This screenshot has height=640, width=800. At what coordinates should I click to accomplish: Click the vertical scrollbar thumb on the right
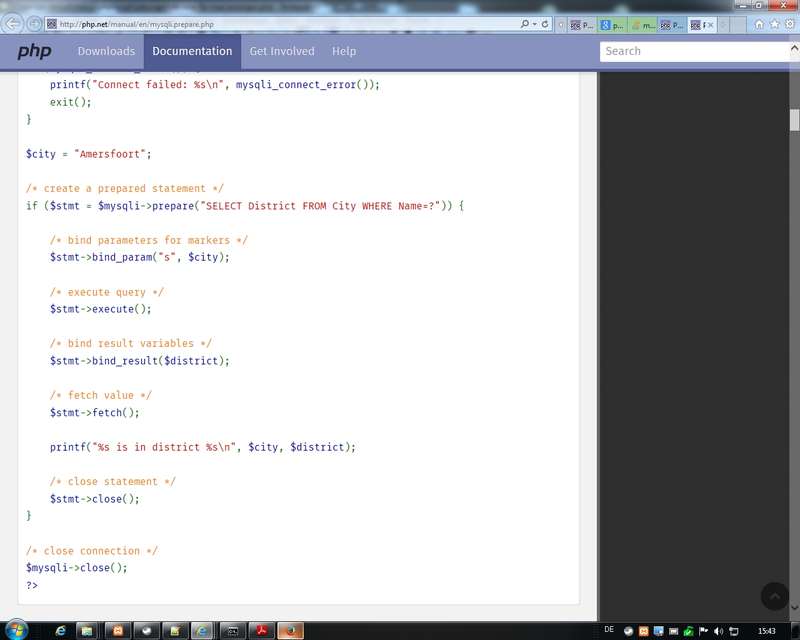click(x=794, y=120)
